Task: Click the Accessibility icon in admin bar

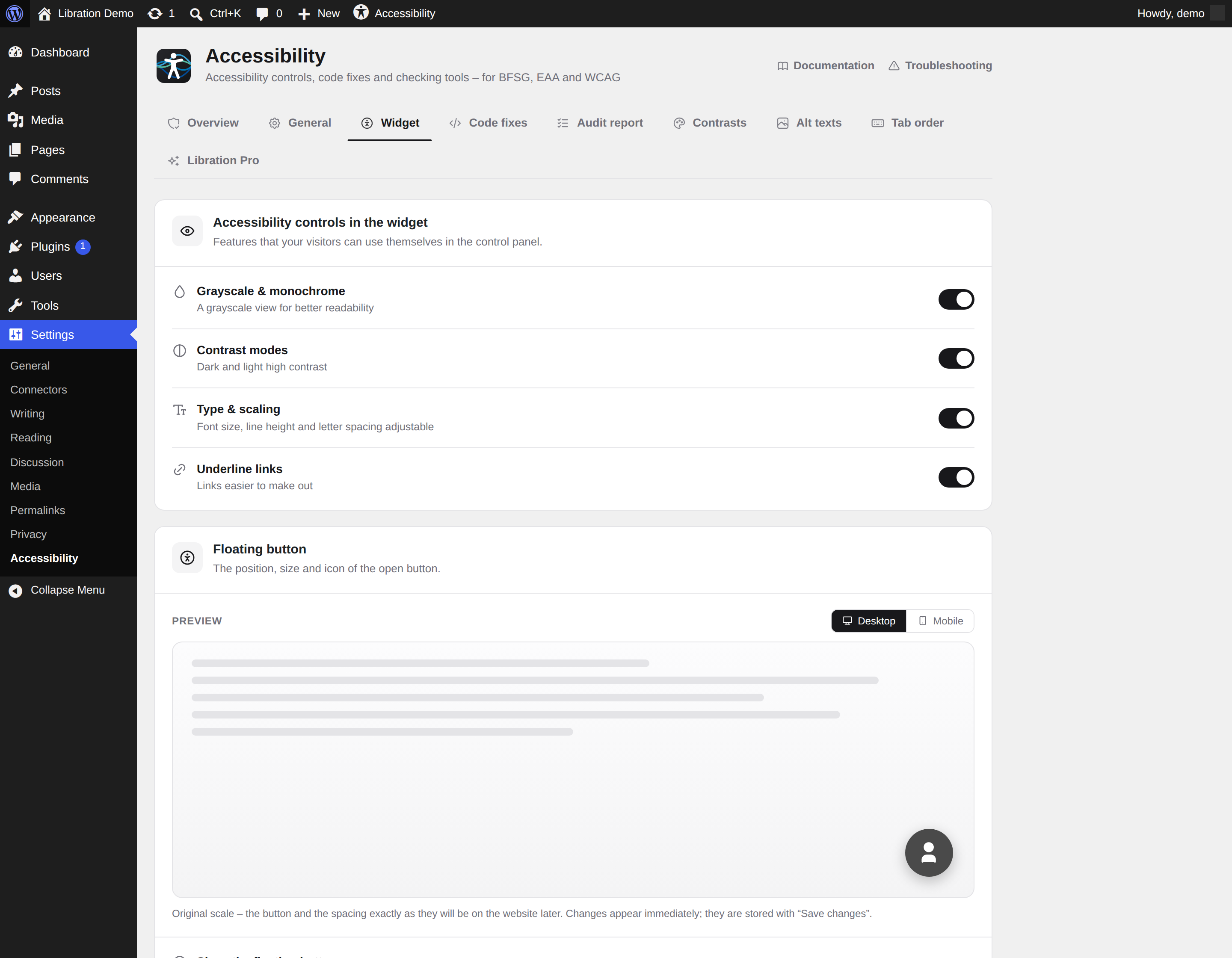Action: point(361,12)
